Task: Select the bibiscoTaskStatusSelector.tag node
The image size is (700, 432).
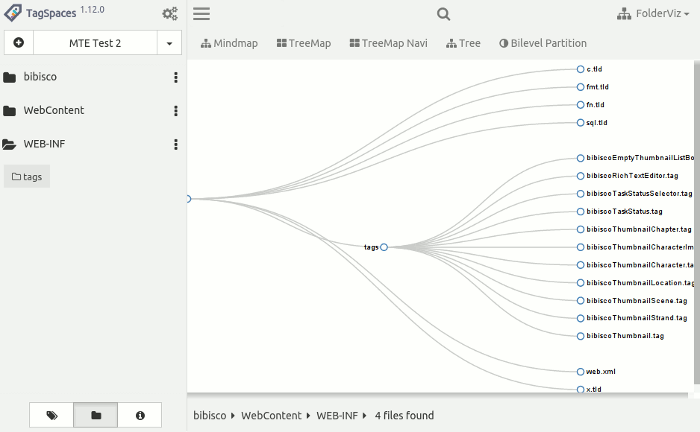Action: click(634, 194)
